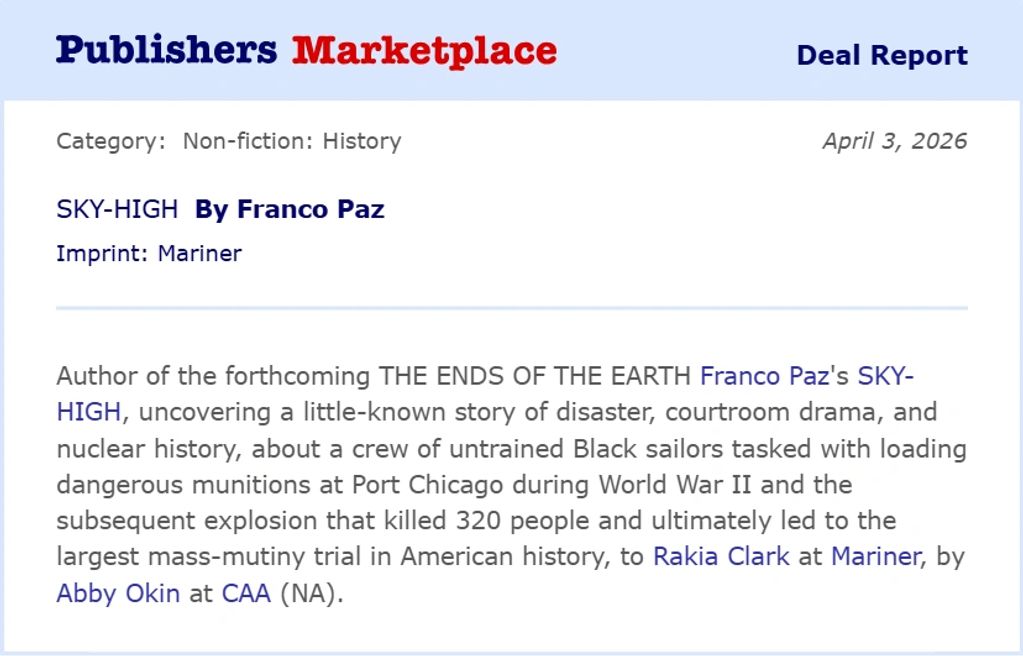Click the "Imprint: Mariner" line
Viewport: 1023px width, 656px height.
click(x=149, y=253)
